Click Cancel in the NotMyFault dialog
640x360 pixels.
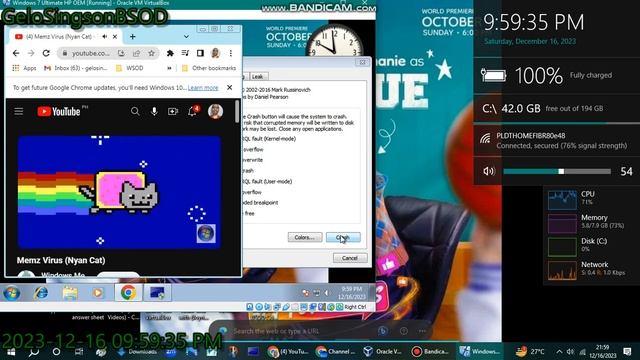point(350,258)
